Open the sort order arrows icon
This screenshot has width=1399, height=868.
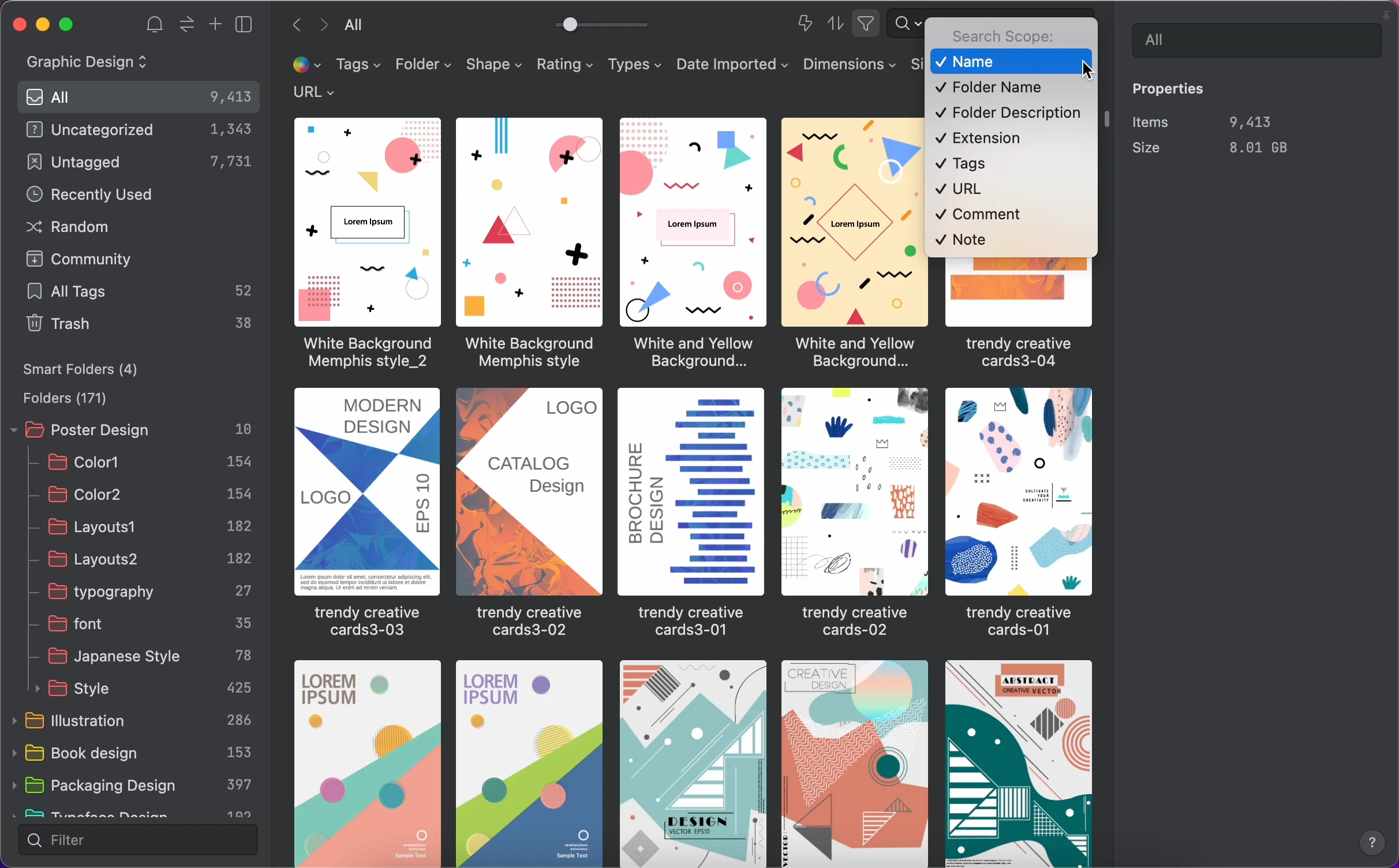pos(836,24)
